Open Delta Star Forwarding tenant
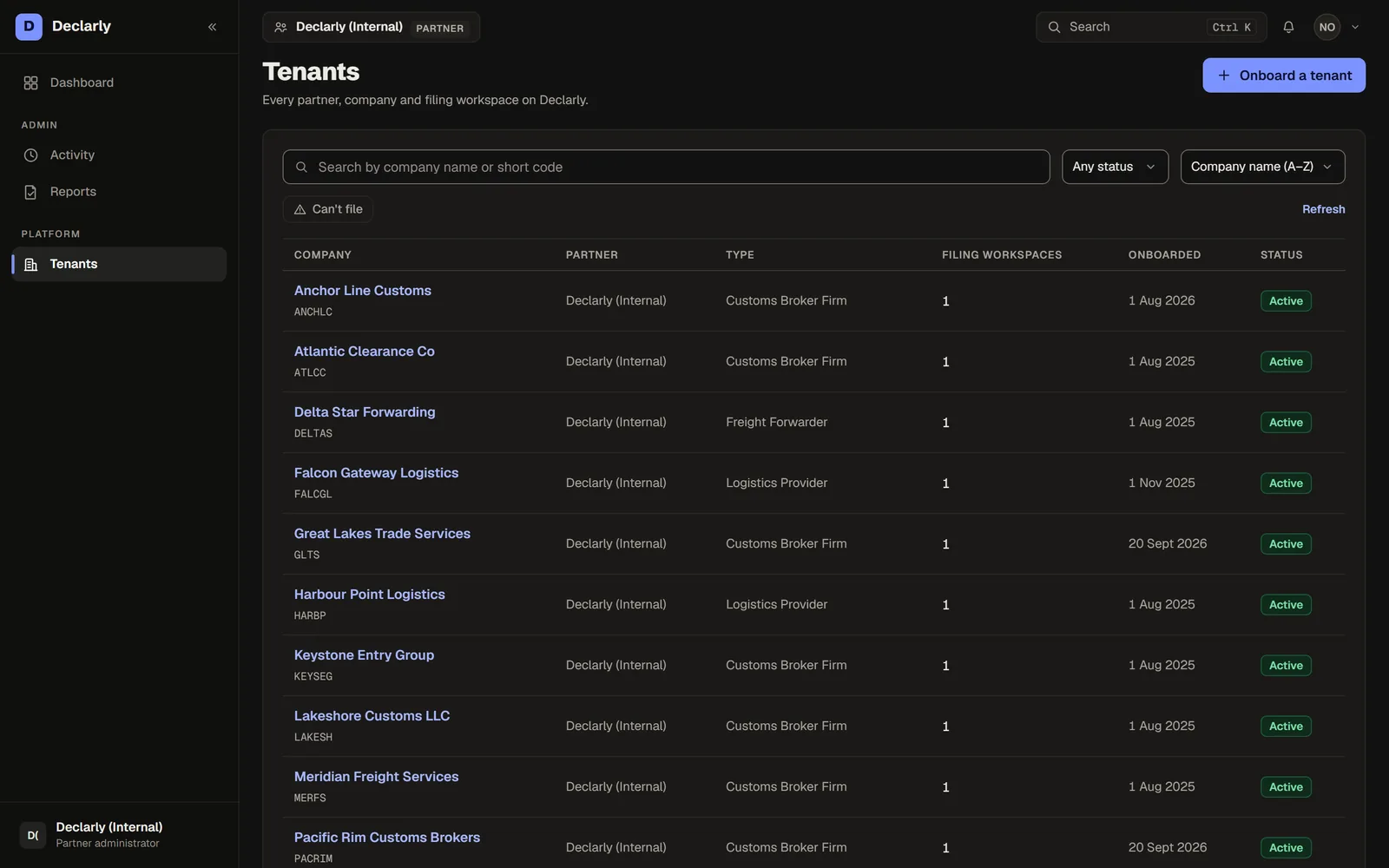The image size is (1389, 868). tap(365, 412)
